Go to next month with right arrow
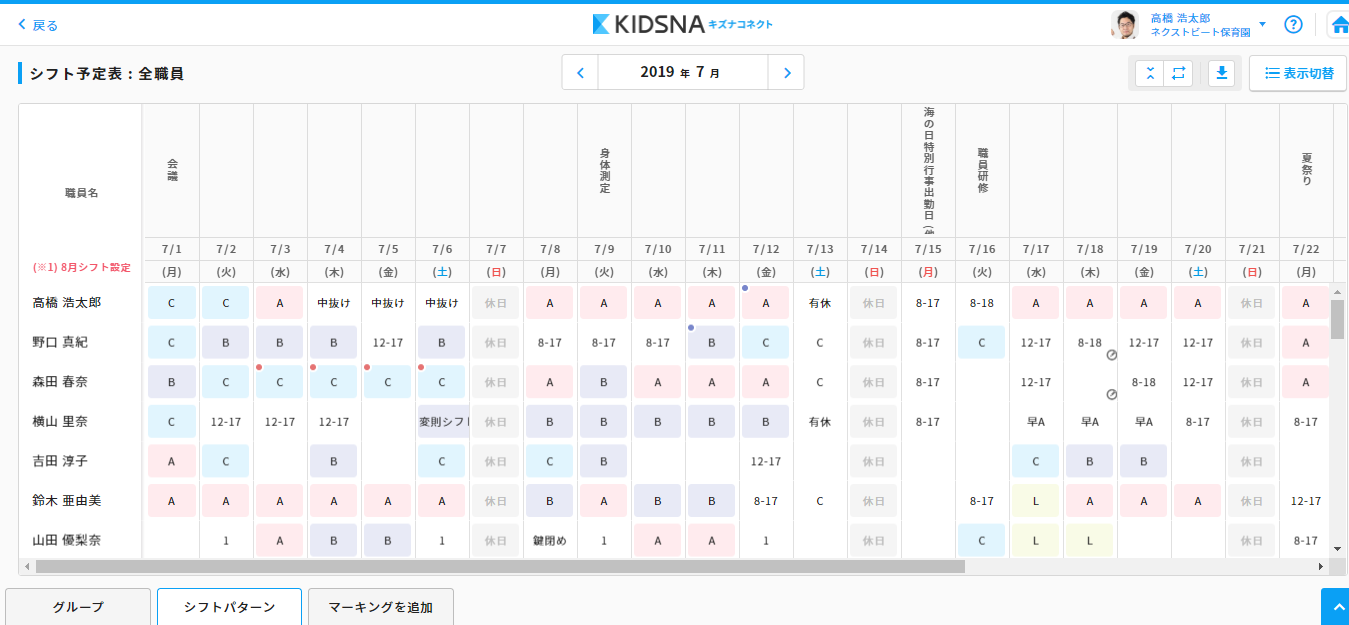 (x=786, y=73)
